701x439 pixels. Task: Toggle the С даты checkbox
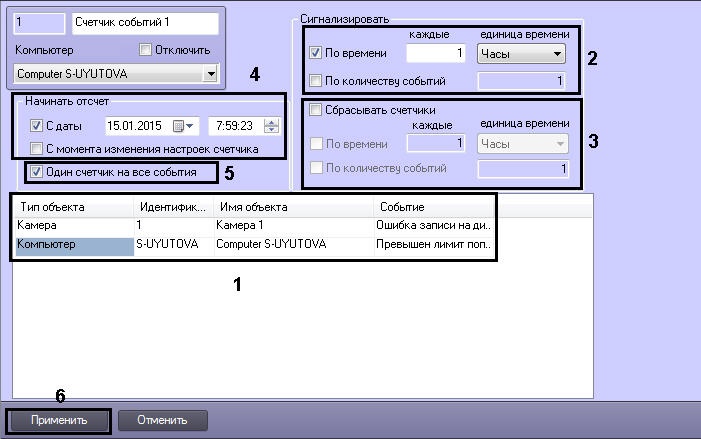click(36, 126)
